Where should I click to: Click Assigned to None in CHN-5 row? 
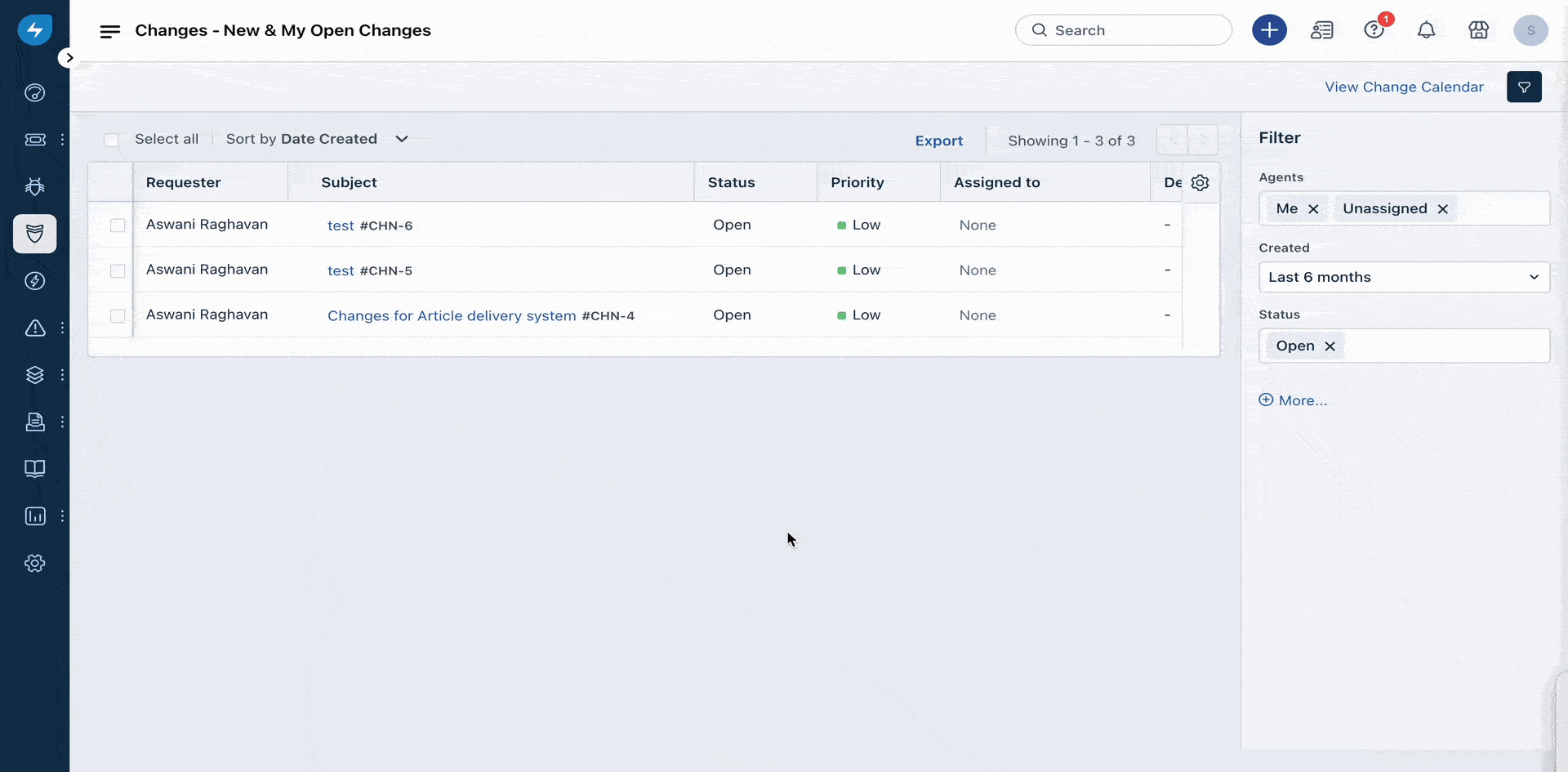coord(978,270)
